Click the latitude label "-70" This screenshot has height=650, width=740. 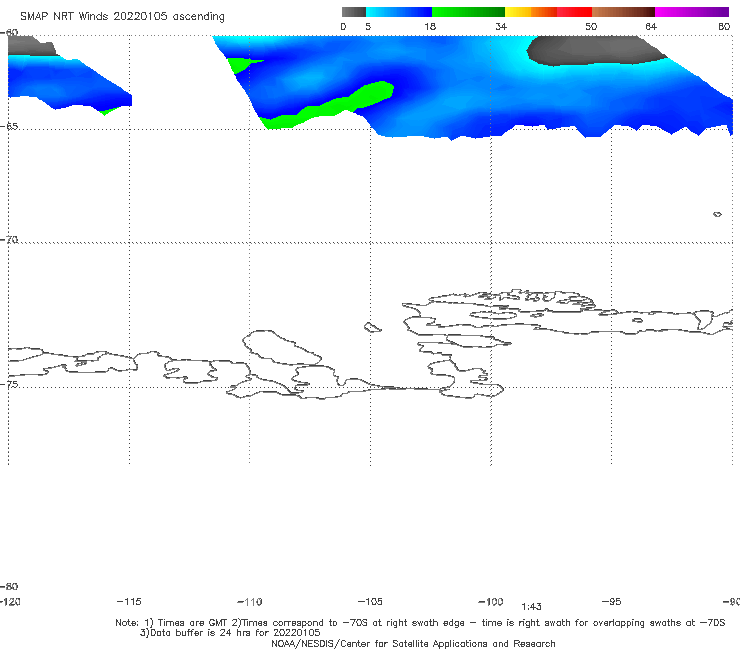pos(9,240)
